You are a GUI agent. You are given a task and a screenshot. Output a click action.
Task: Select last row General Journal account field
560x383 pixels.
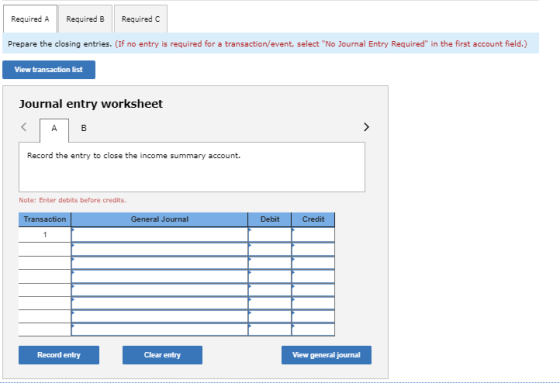pyautogui.click(x=160, y=329)
